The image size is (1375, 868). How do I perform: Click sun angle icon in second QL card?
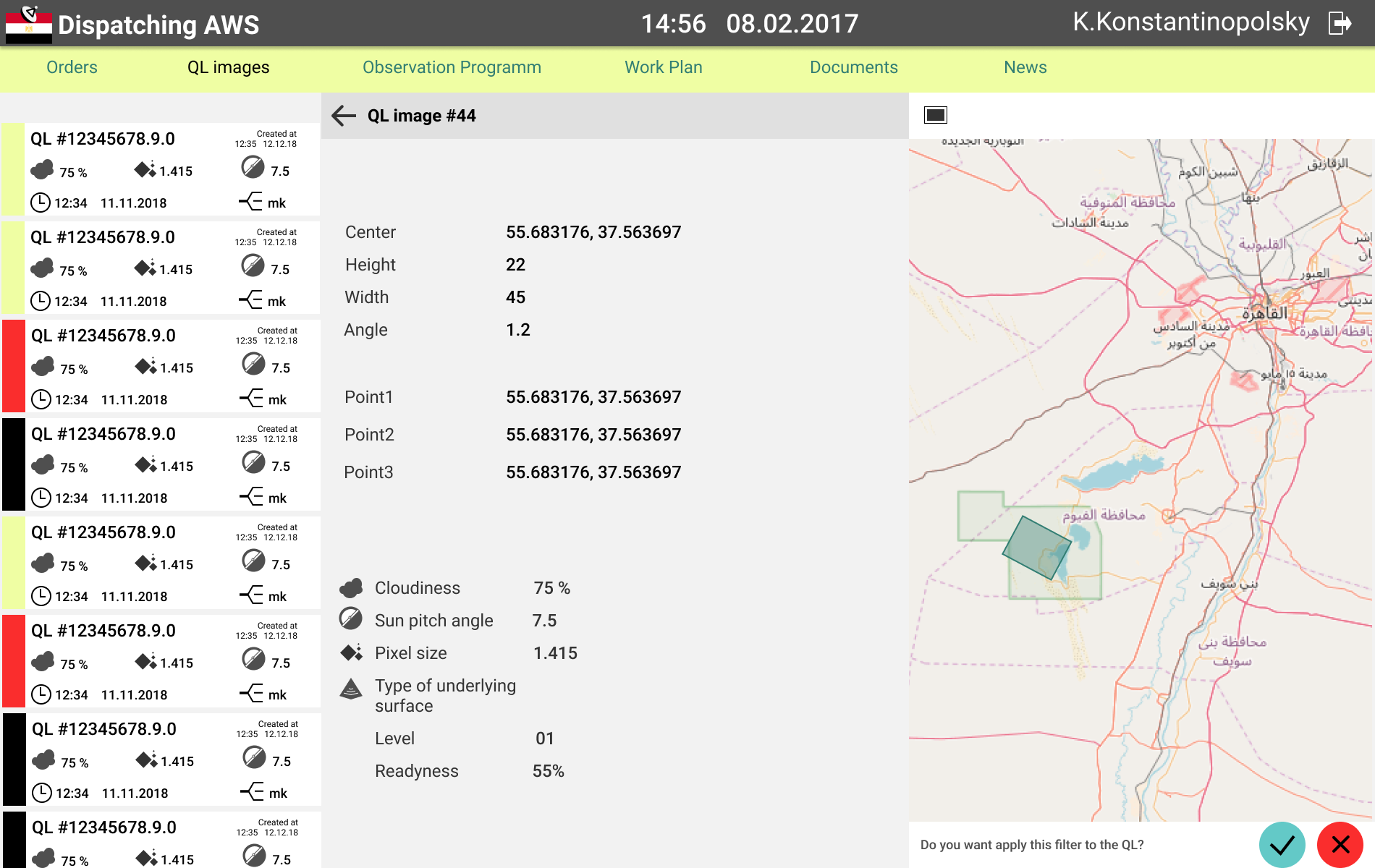[253, 265]
